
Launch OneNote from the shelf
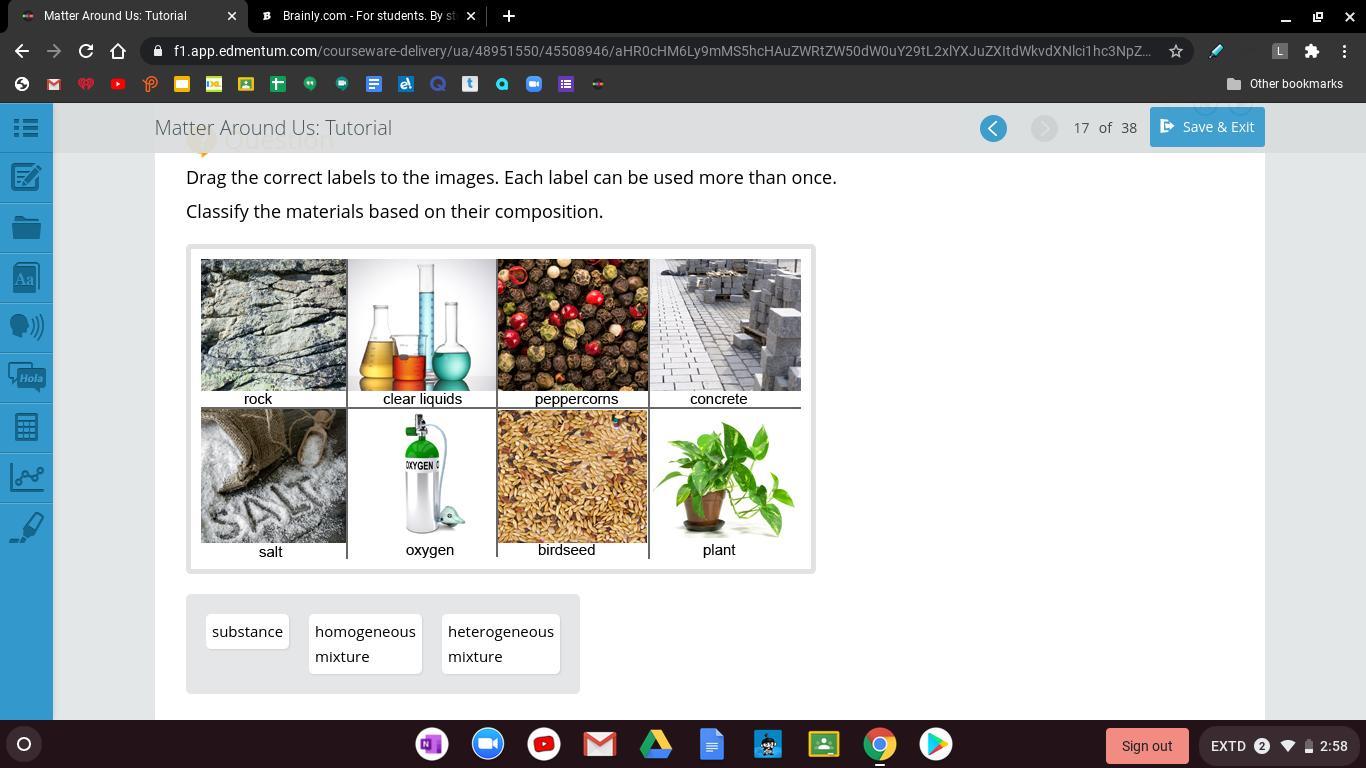click(x=432, y=744)
